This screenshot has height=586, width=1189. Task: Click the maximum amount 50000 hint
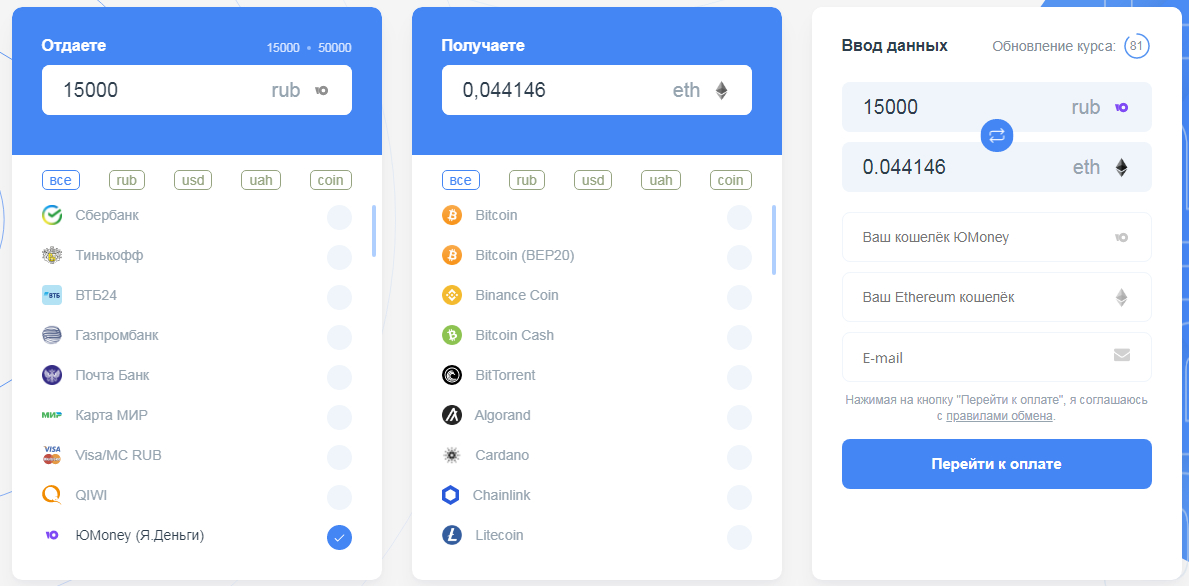pyautogui.click(x=334, y=48)
